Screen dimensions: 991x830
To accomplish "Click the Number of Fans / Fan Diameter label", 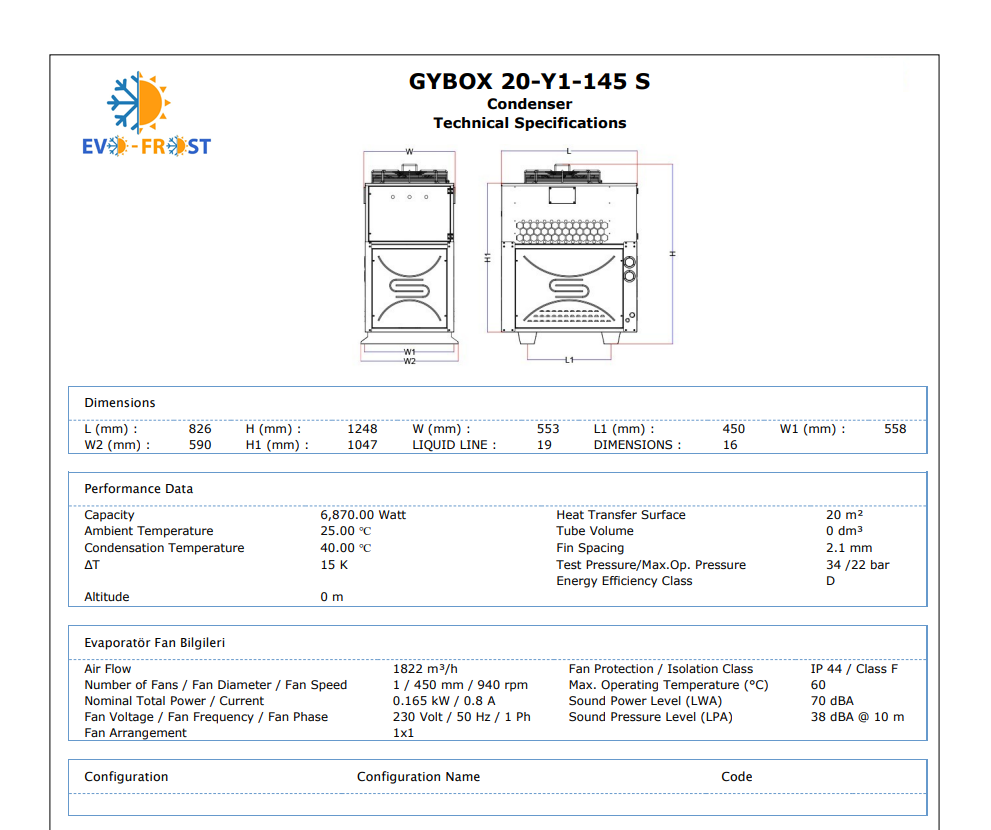I will click(x=216, y=685).
